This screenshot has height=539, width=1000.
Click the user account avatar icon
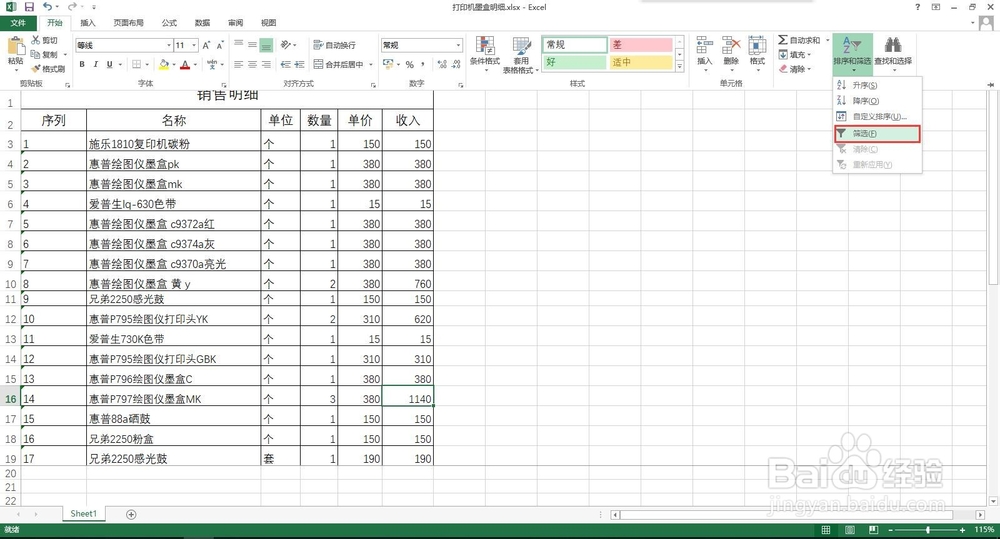point(987,24)
